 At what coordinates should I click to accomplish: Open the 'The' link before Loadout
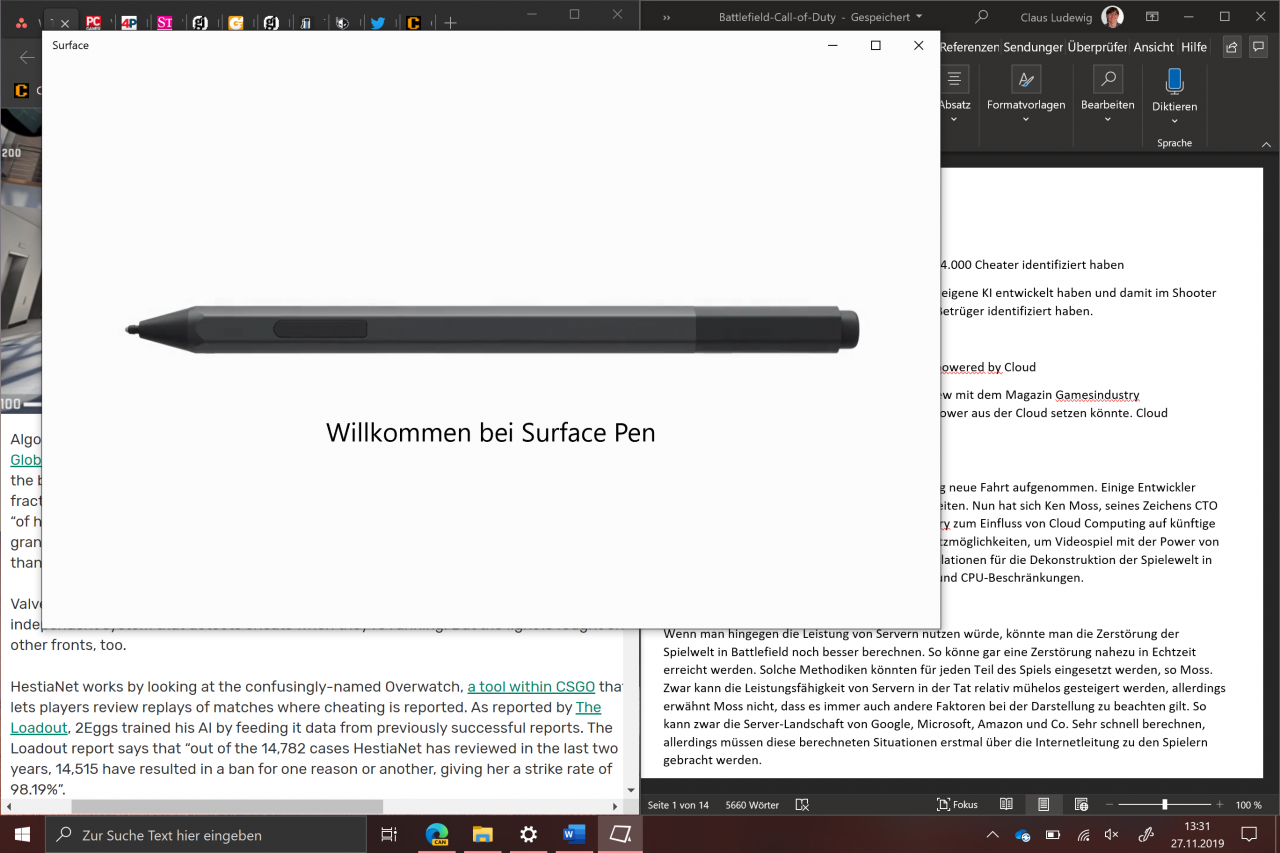(x=588, y=707)
